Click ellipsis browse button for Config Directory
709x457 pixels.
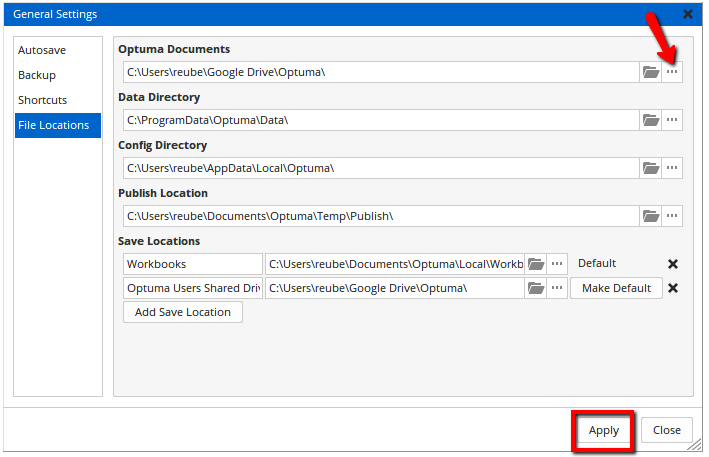click(672, 168)
